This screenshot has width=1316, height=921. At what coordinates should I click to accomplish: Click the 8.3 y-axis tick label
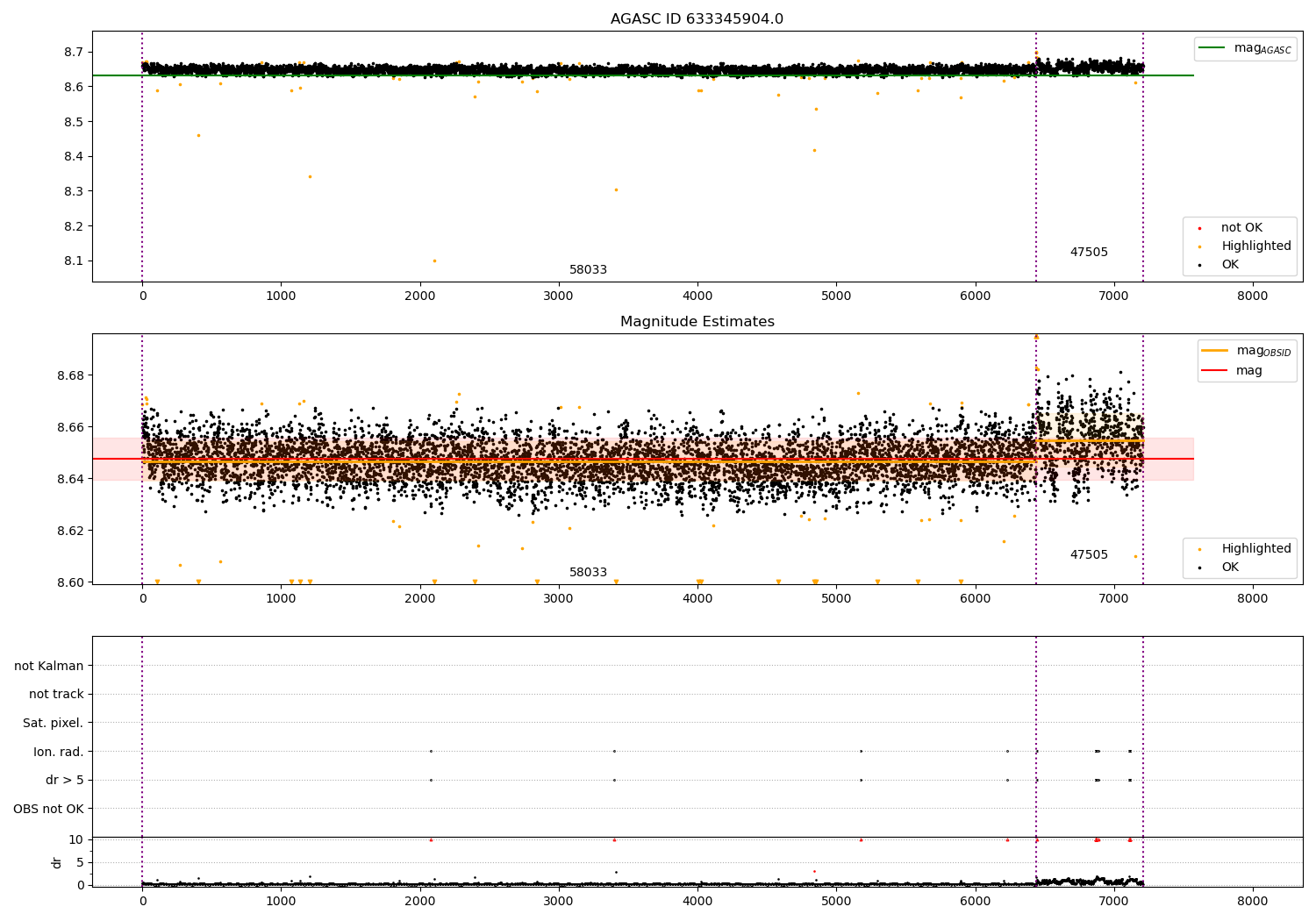click(x=74, y=191)
